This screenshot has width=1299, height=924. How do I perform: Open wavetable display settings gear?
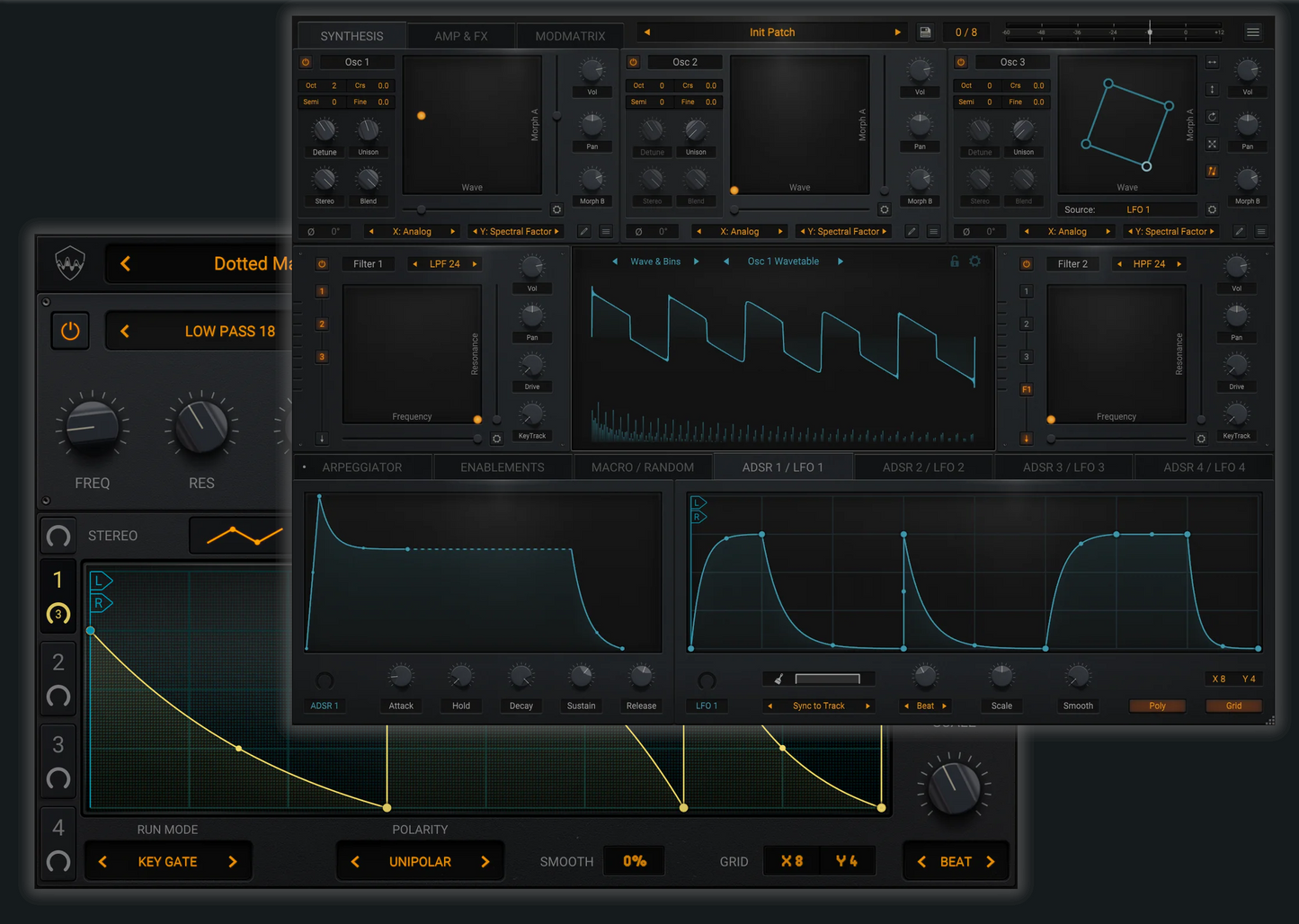coord(974,262)
